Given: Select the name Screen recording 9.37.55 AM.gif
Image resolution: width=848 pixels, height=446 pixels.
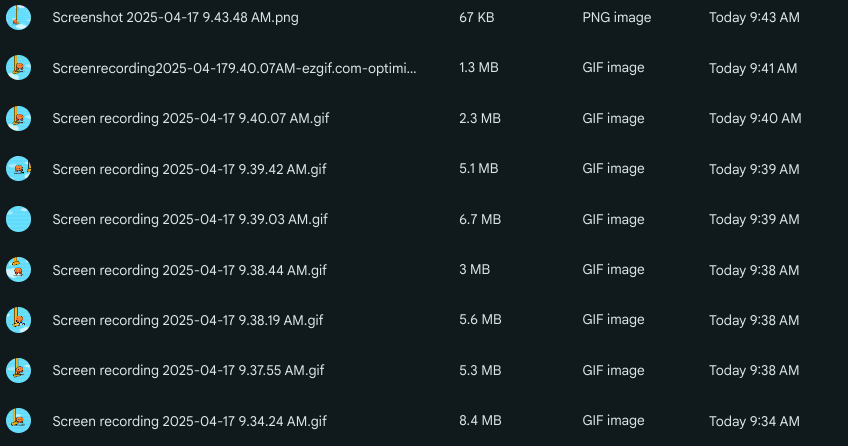Looking at the screenshot, I should pyautogui.click(x=188, y=370).
